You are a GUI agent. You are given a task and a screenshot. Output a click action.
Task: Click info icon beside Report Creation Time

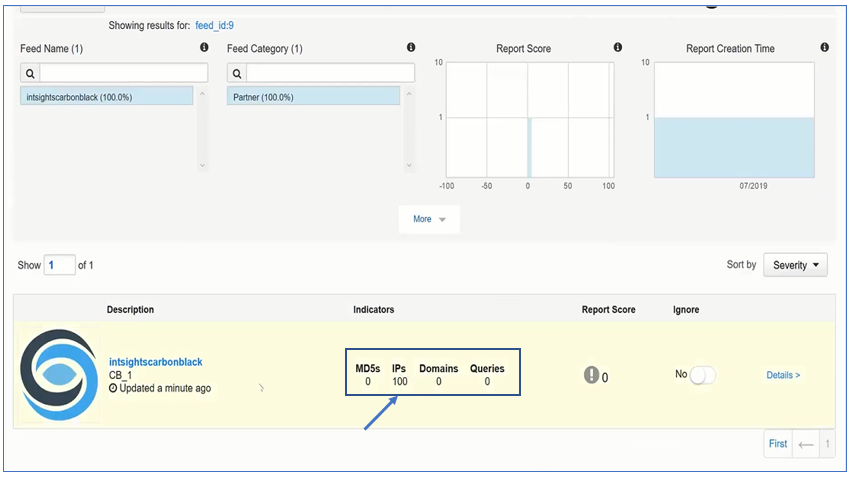(824, 48)
